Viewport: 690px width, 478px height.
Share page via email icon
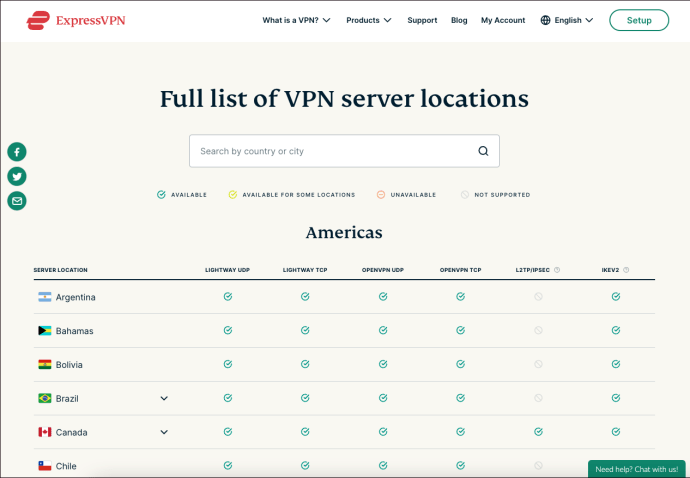17,201
